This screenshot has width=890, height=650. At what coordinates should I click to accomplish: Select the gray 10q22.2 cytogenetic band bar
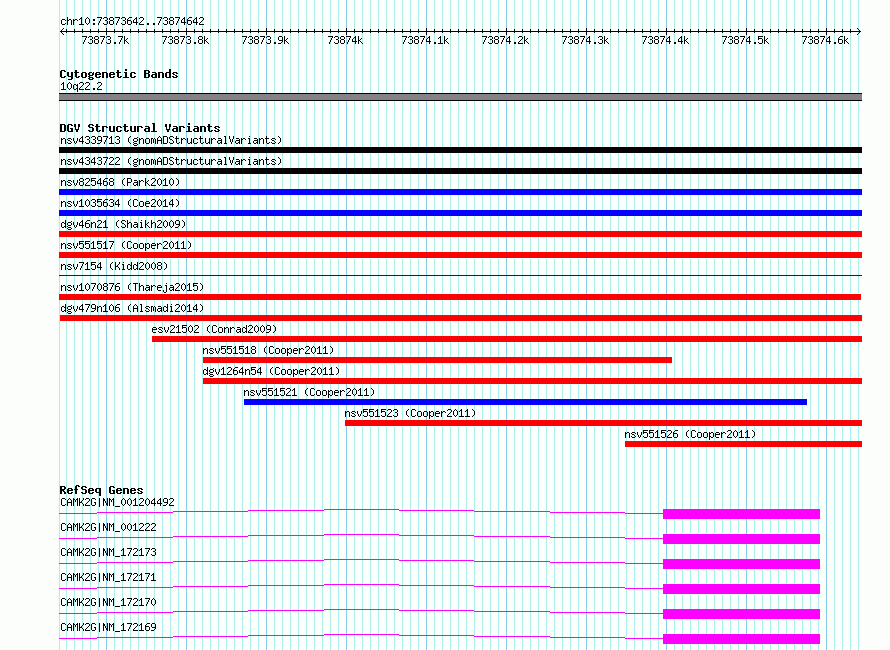[460, 97]
